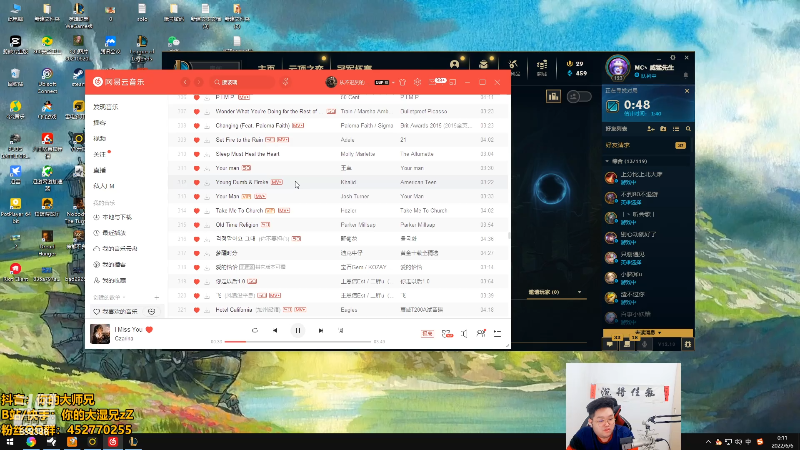Viewport: 800px width, 450px height.
Task: Open League chat bubble icon at bottom
Action: (x=610, y=344)
